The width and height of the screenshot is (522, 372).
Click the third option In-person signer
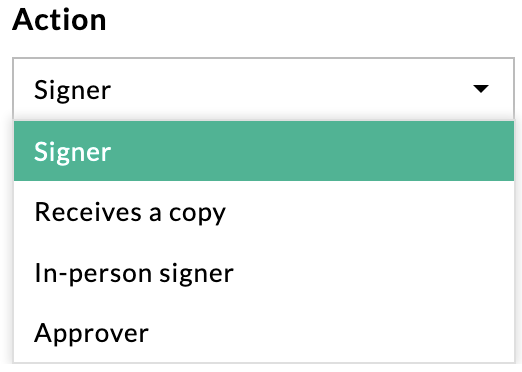(264, 273)
